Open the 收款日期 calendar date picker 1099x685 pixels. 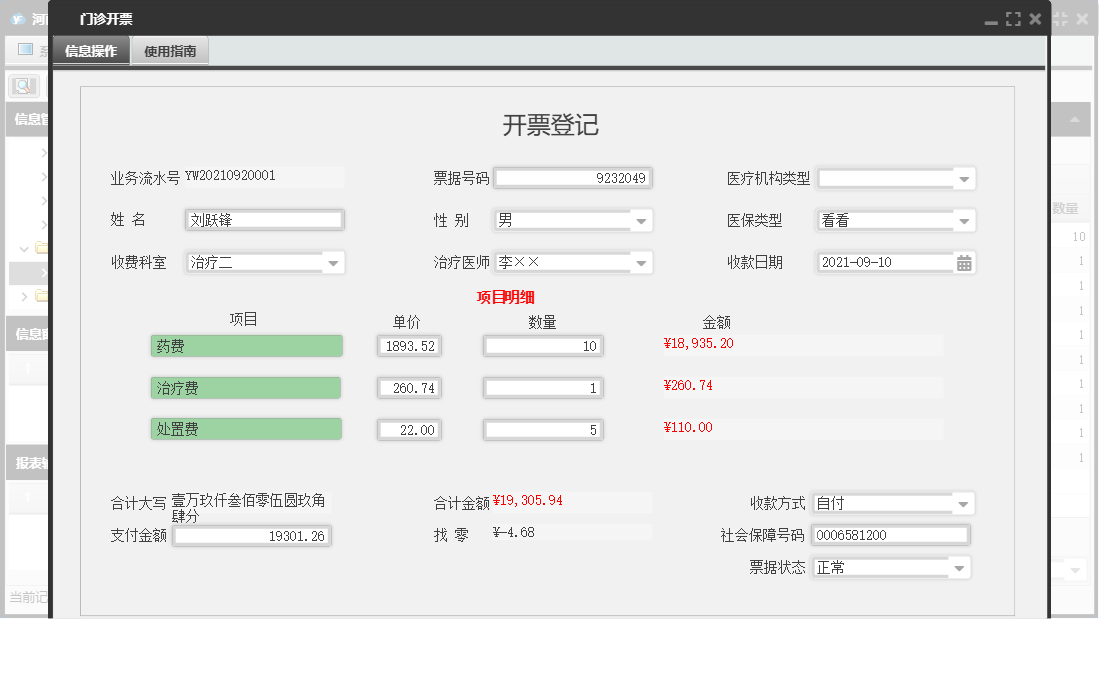(x=963, y=262)
